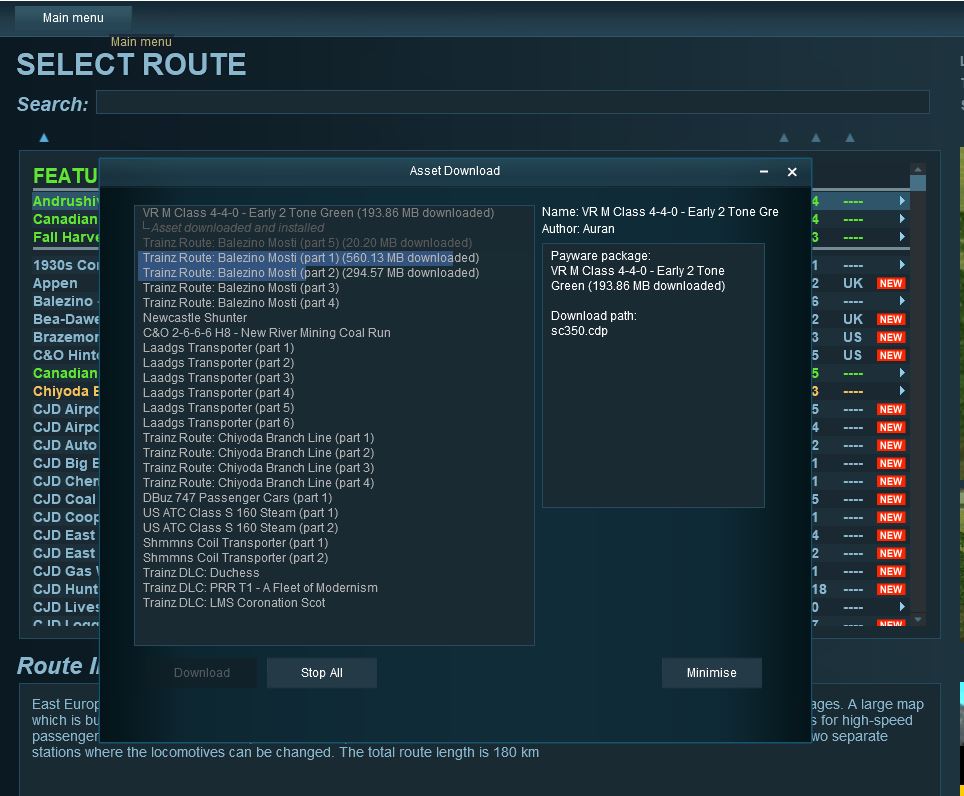
Task: Select Trainz DLC: PRR T1 entry
Action: [260, 588]
